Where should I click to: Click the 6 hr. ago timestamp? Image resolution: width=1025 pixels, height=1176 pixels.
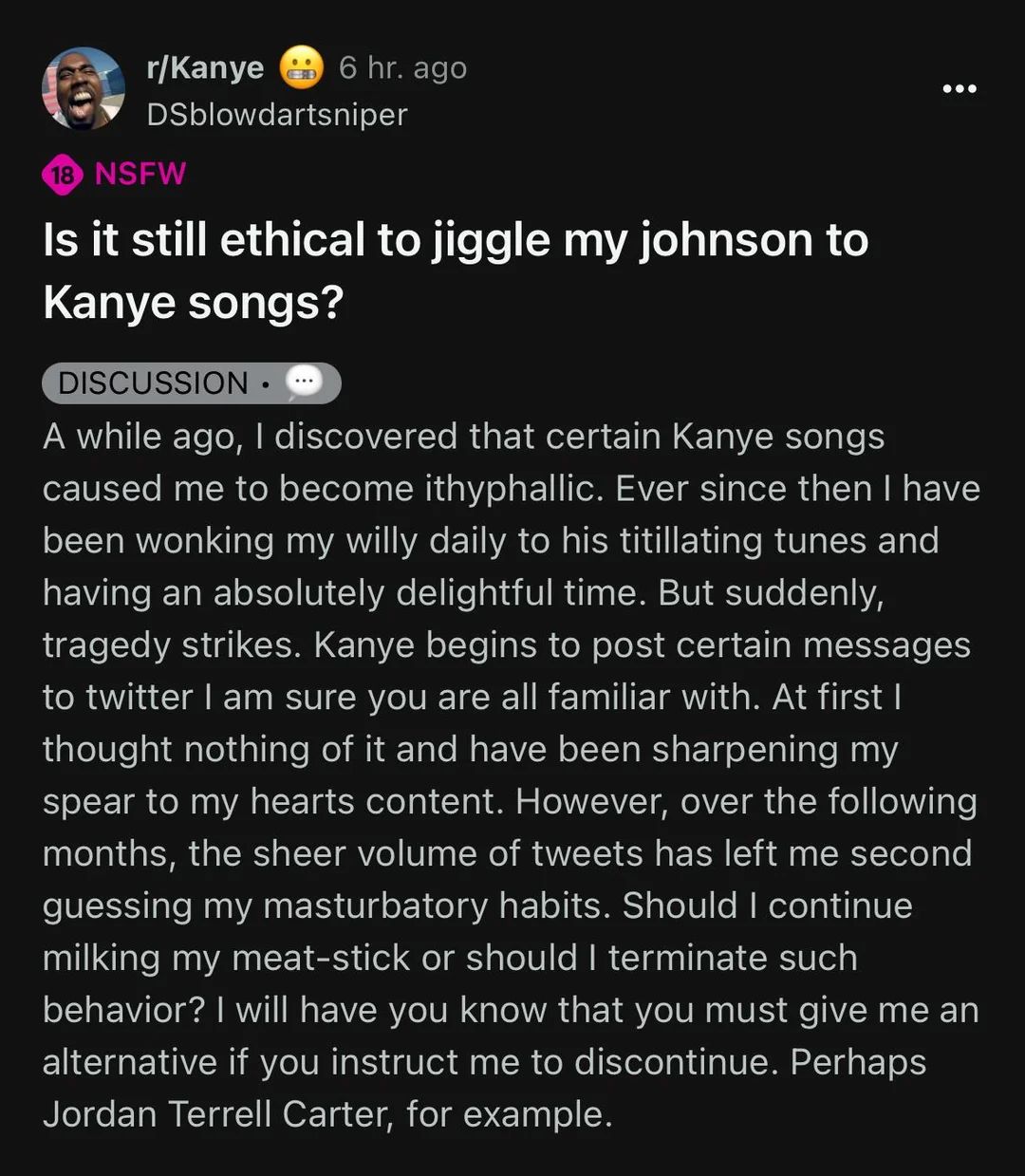point(402,68)
